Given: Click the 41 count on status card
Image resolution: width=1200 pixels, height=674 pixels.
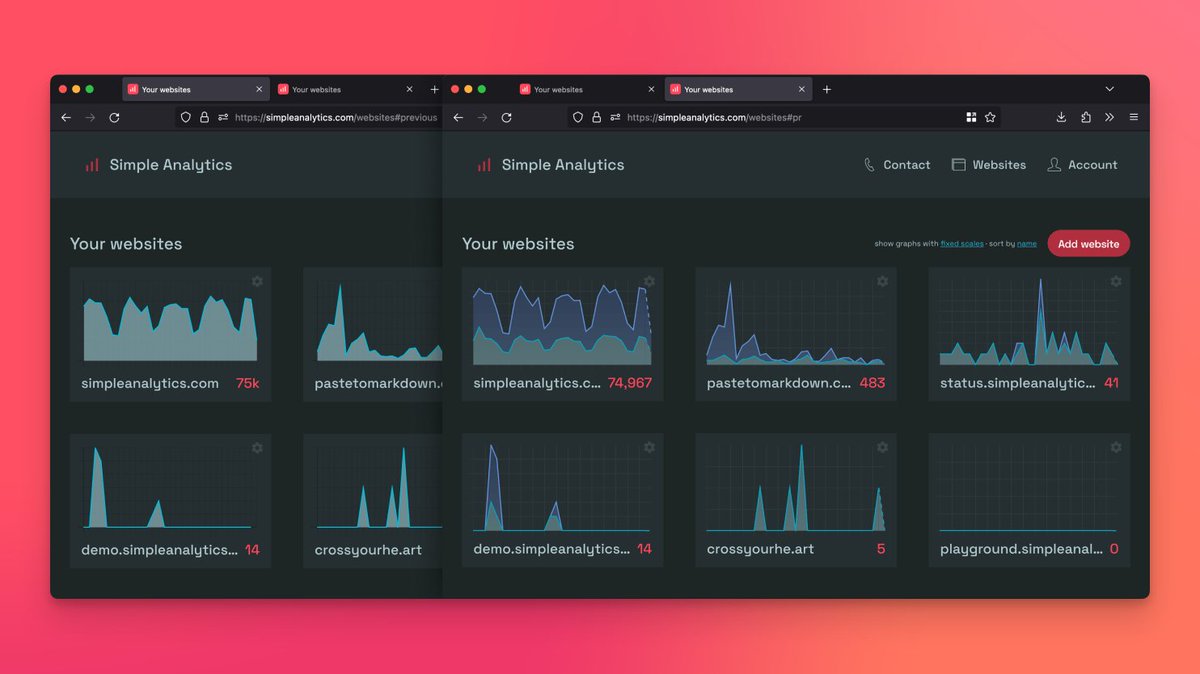Looking at the screenshot, I should click(1112, 383).
